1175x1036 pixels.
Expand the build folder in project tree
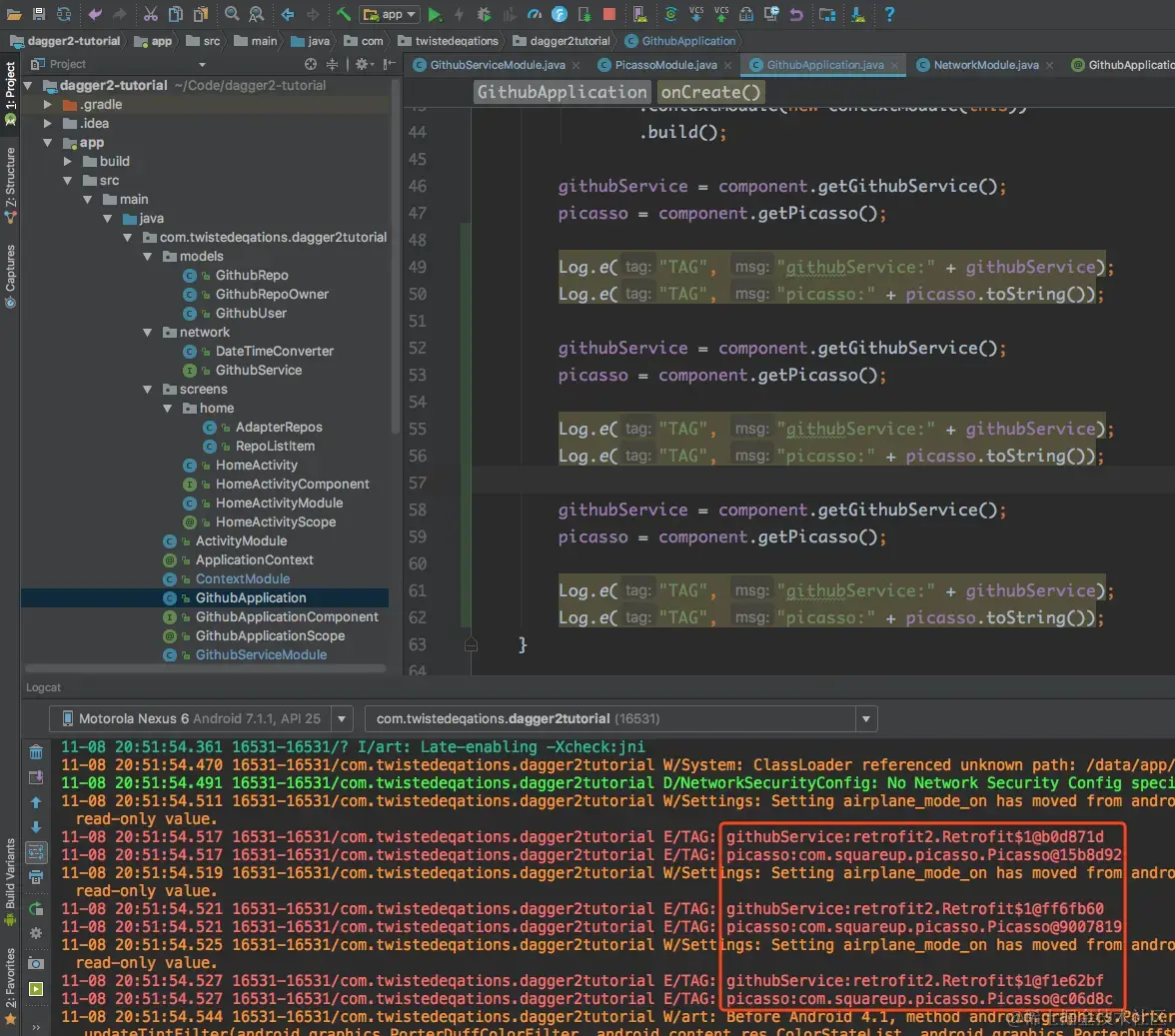point(68,162)
